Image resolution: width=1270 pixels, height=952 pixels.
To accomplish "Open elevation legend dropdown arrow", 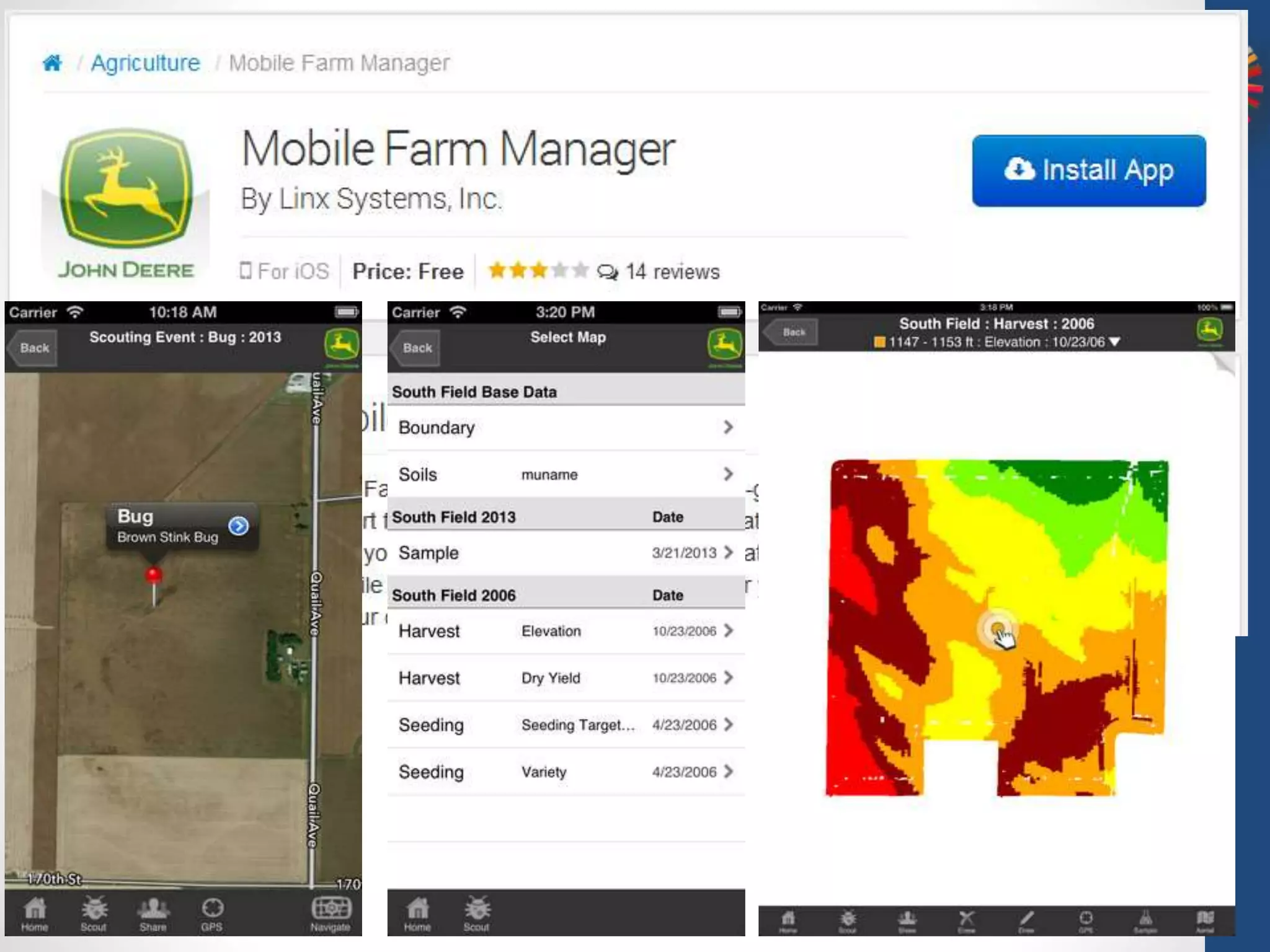I will coord(1114,342).
